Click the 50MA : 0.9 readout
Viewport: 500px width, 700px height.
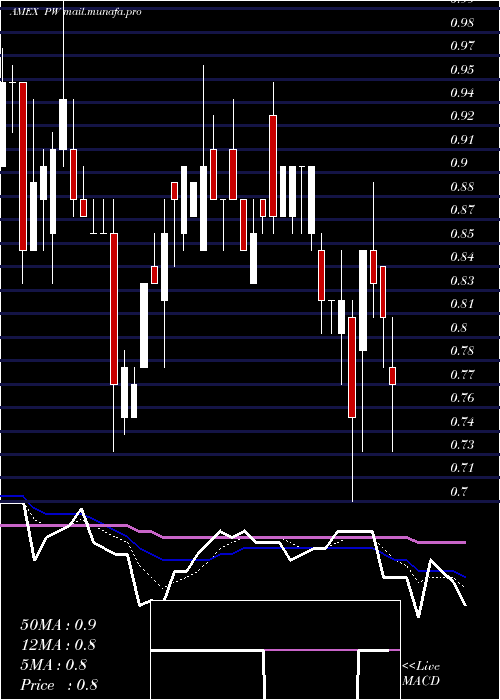point(58,625)
